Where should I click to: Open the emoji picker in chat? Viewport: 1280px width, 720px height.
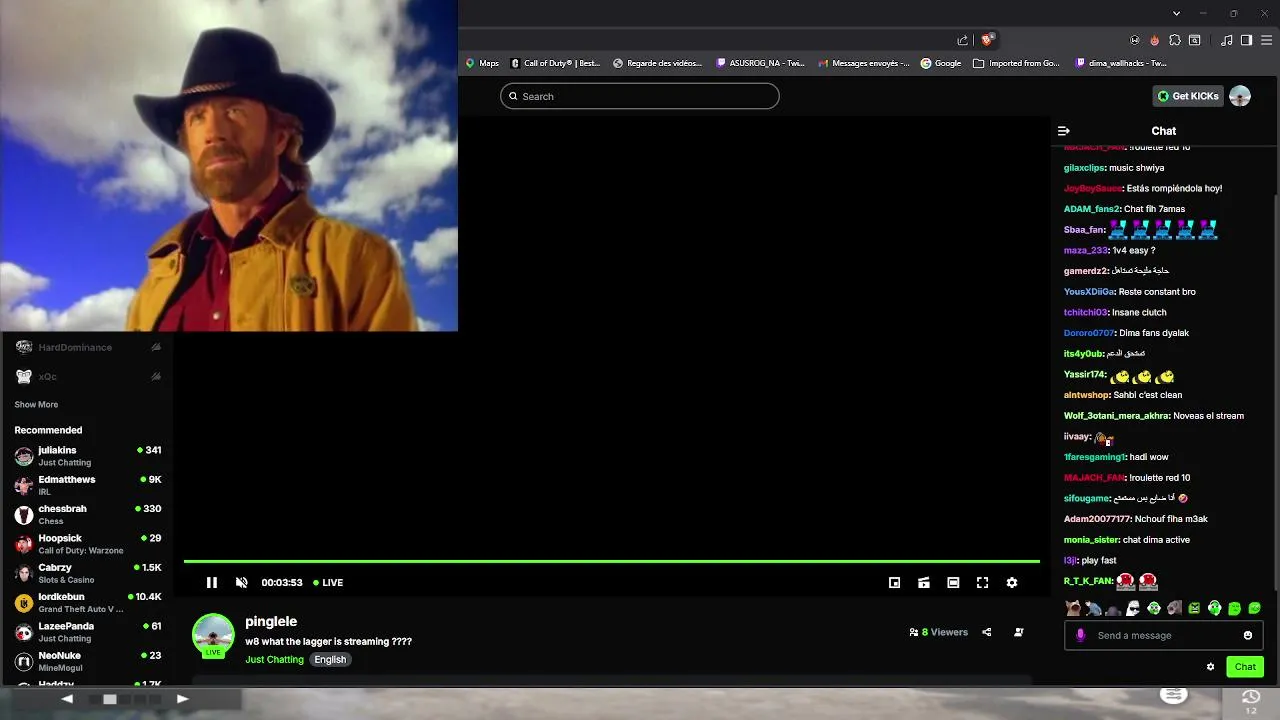point(1248,636)
